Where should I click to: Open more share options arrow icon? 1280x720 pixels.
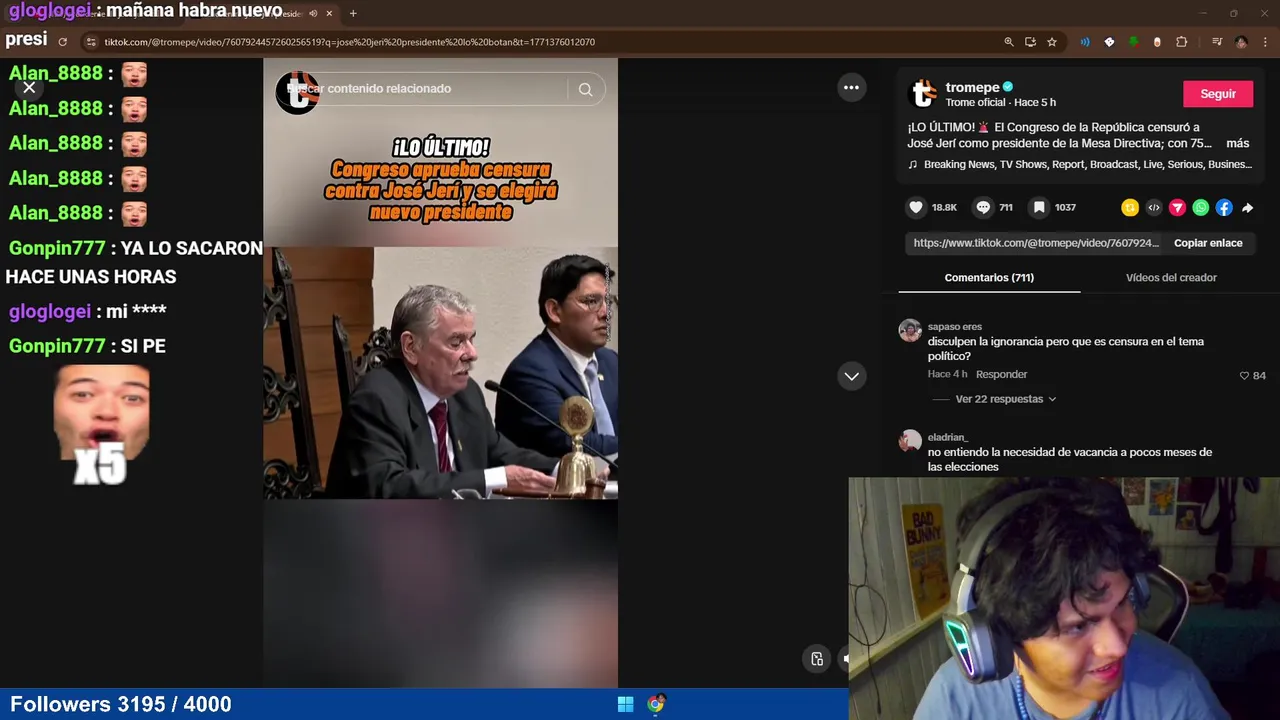pos(1248,208)
